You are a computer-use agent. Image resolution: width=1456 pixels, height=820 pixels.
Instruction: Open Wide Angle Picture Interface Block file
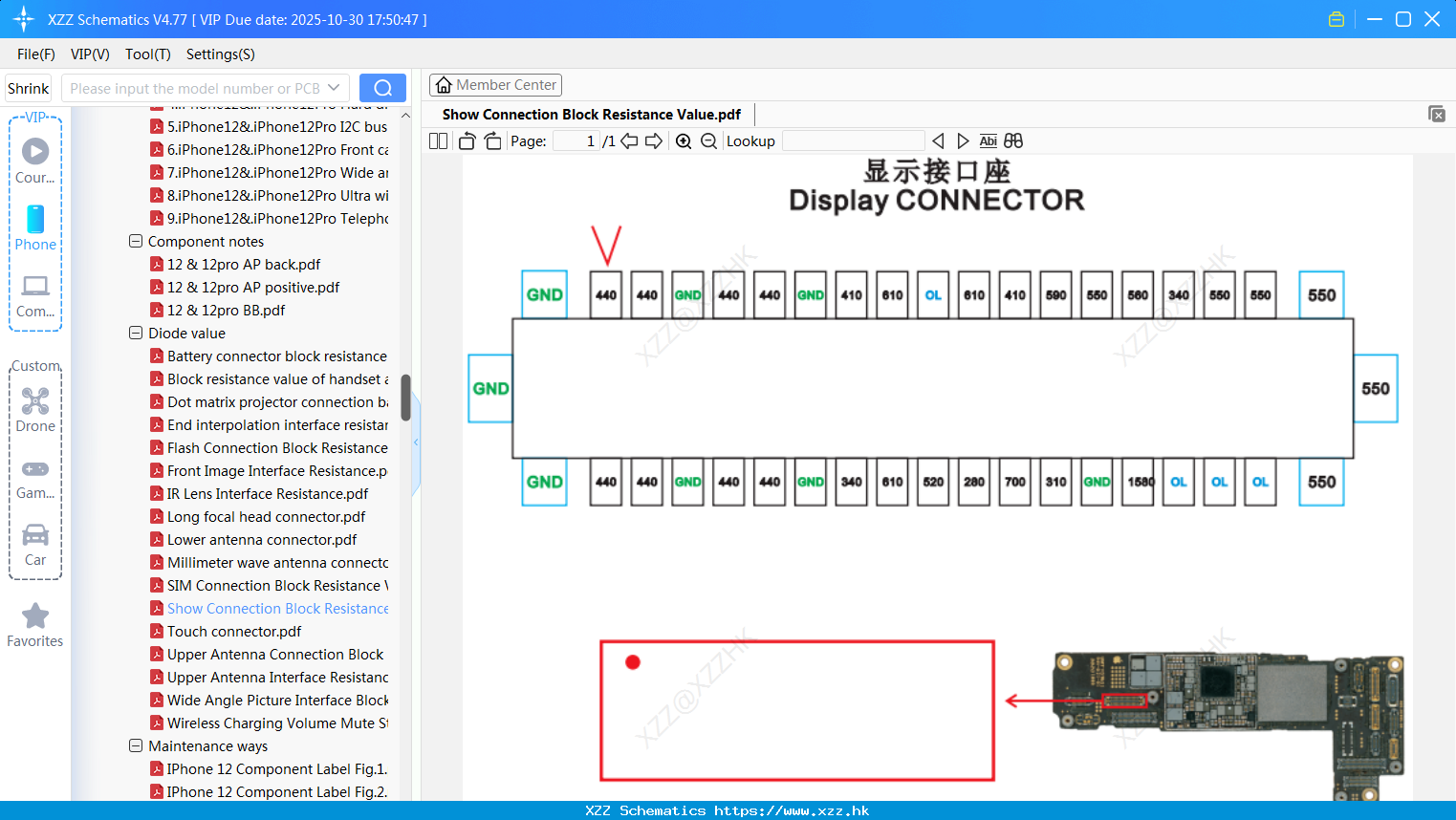click(x=269, y=700)
